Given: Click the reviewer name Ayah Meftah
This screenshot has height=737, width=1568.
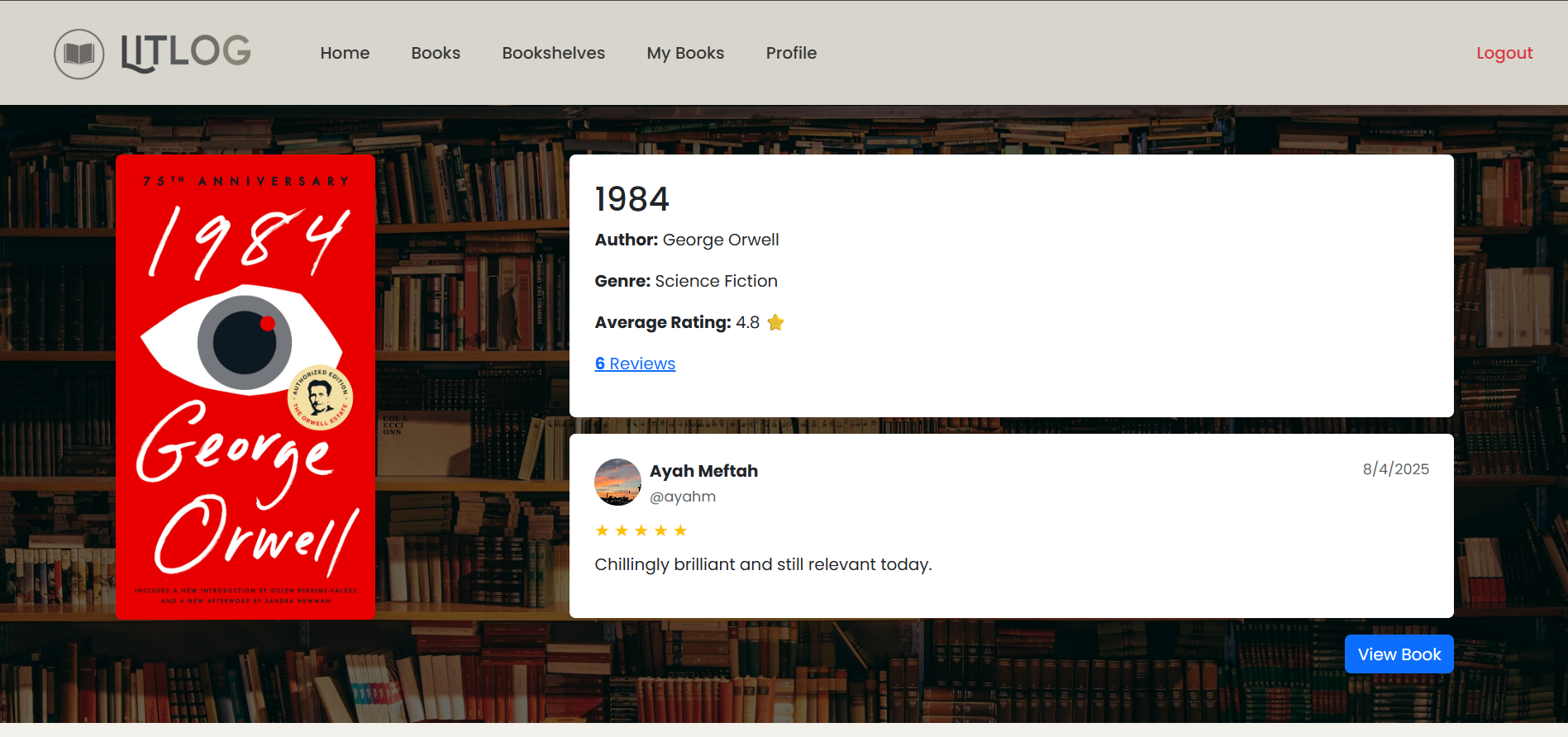Looking at the screenshot, I should tap(703, 471).
